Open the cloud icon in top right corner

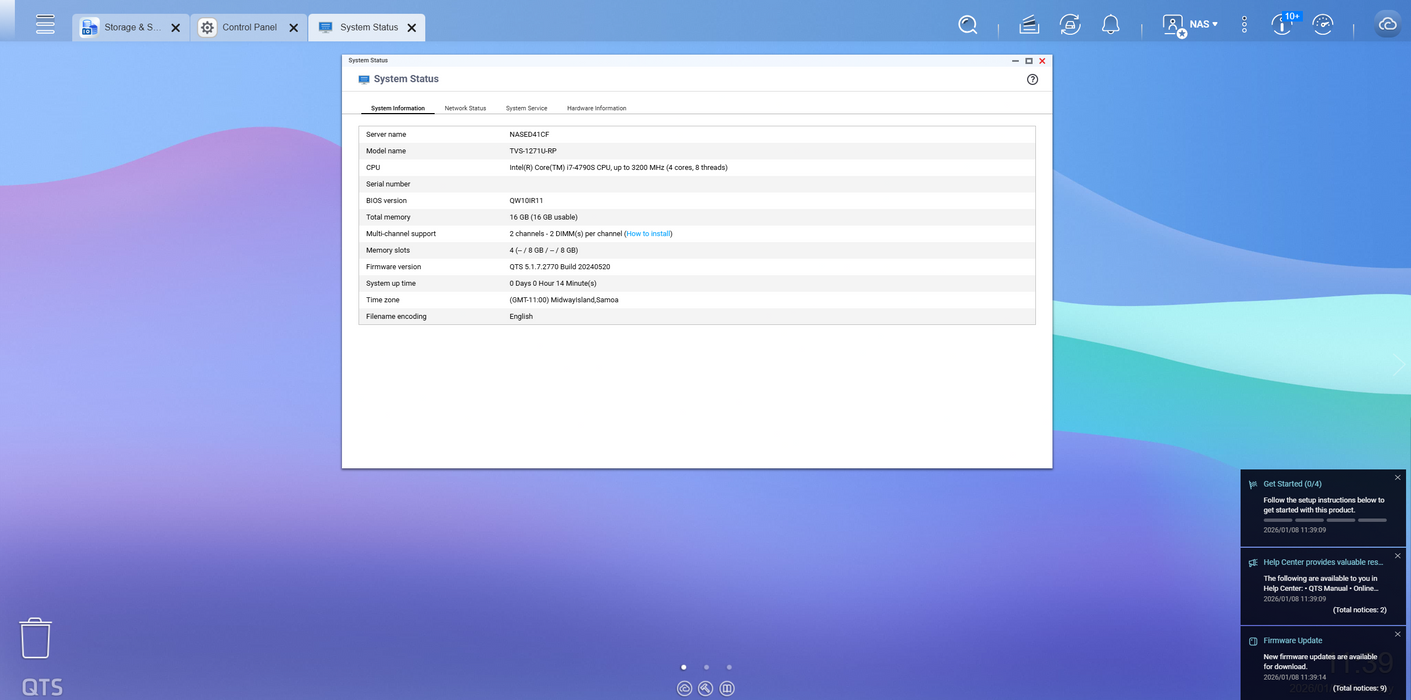(1387, 25)
